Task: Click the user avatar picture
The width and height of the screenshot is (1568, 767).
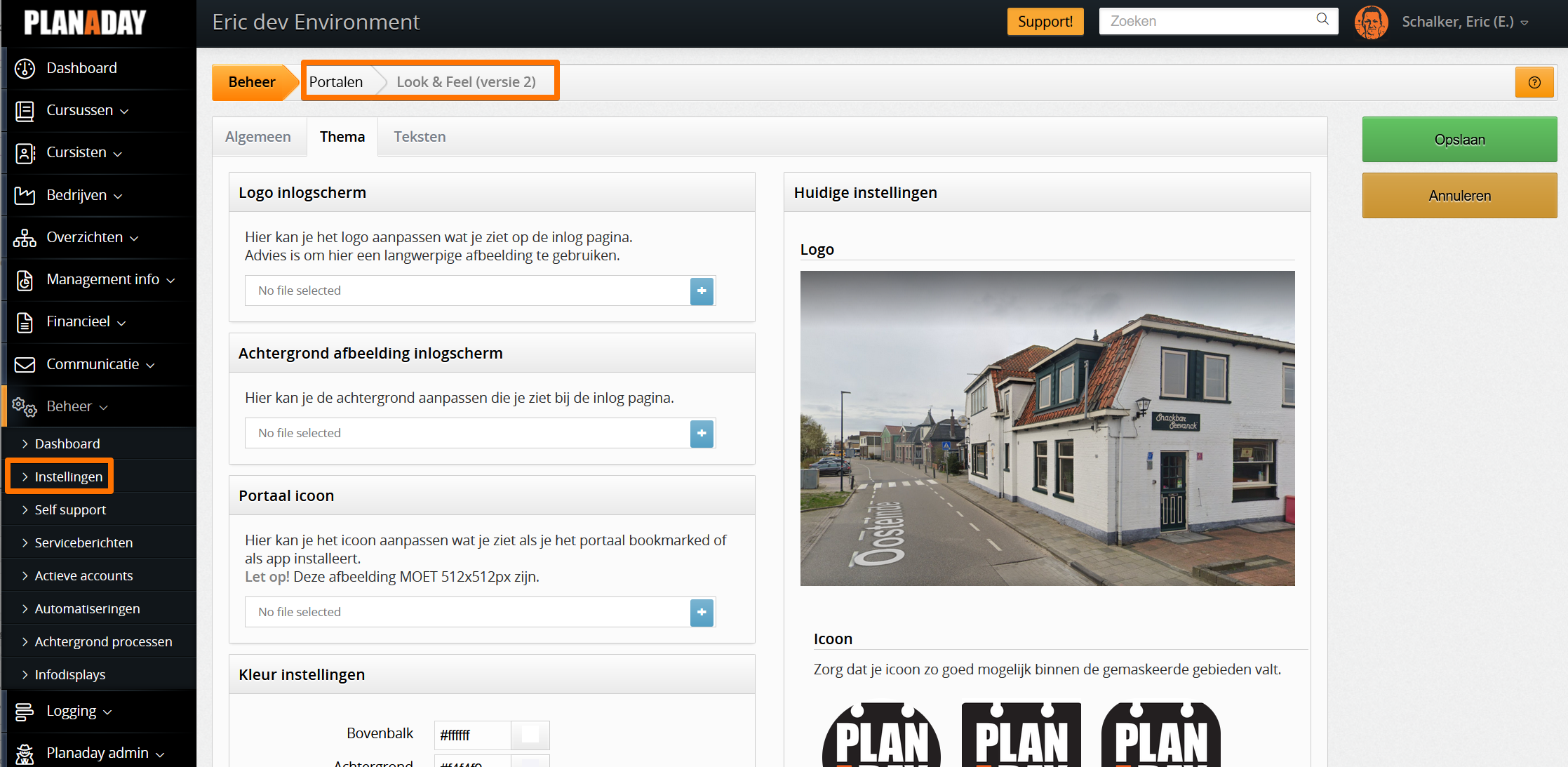Action: tap(1372, 22)
